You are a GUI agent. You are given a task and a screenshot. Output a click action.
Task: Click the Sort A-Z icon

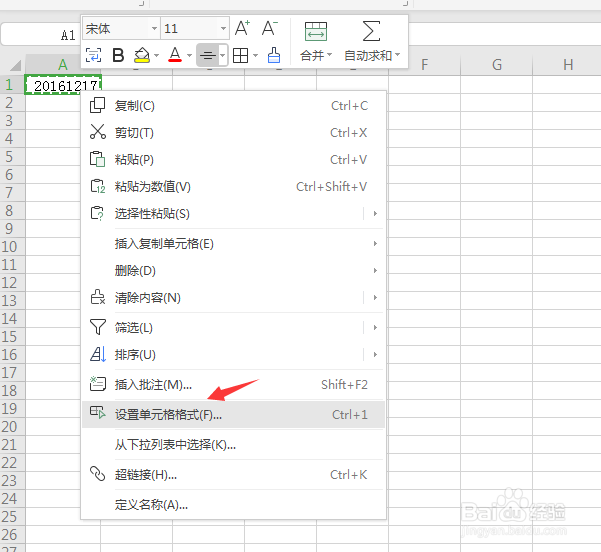(x=97, y=354)
